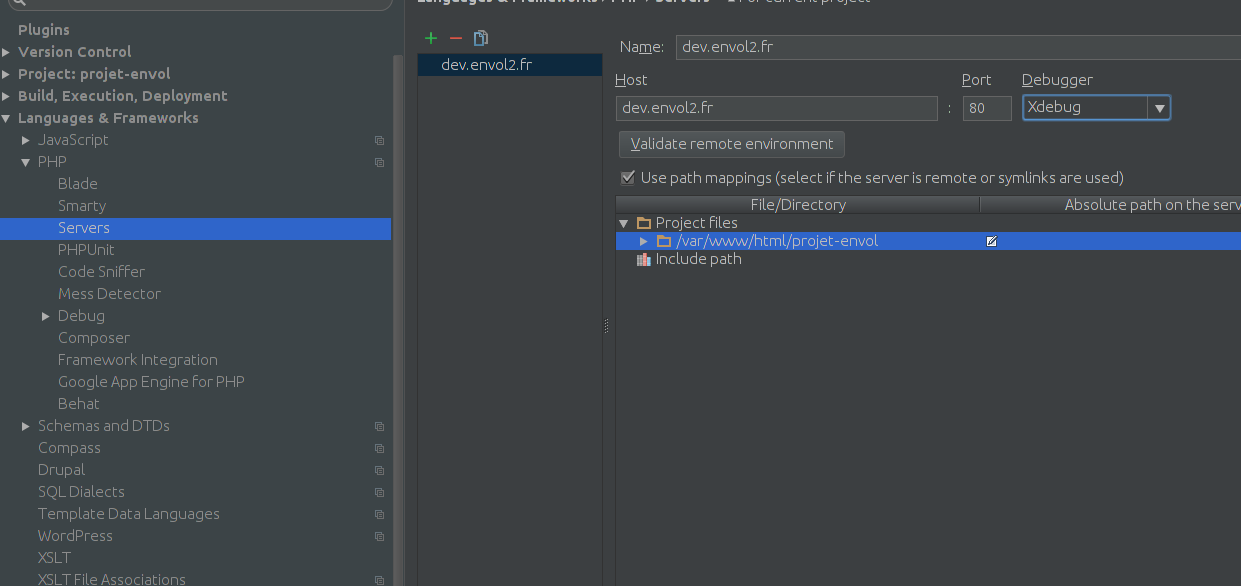The width and height of the screenshot is (1241, 586).
Task: Click File/Directory column header
Action: [x=798, y=205]
